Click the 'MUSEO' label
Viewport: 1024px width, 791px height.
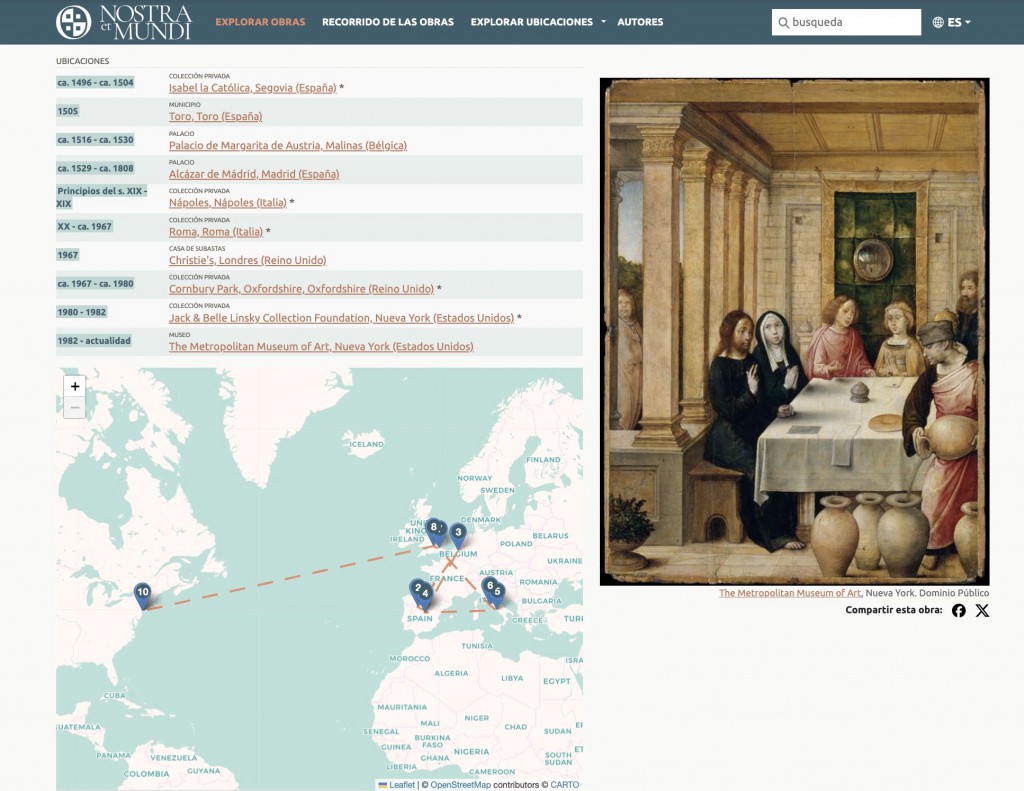(x=180, y=334)
